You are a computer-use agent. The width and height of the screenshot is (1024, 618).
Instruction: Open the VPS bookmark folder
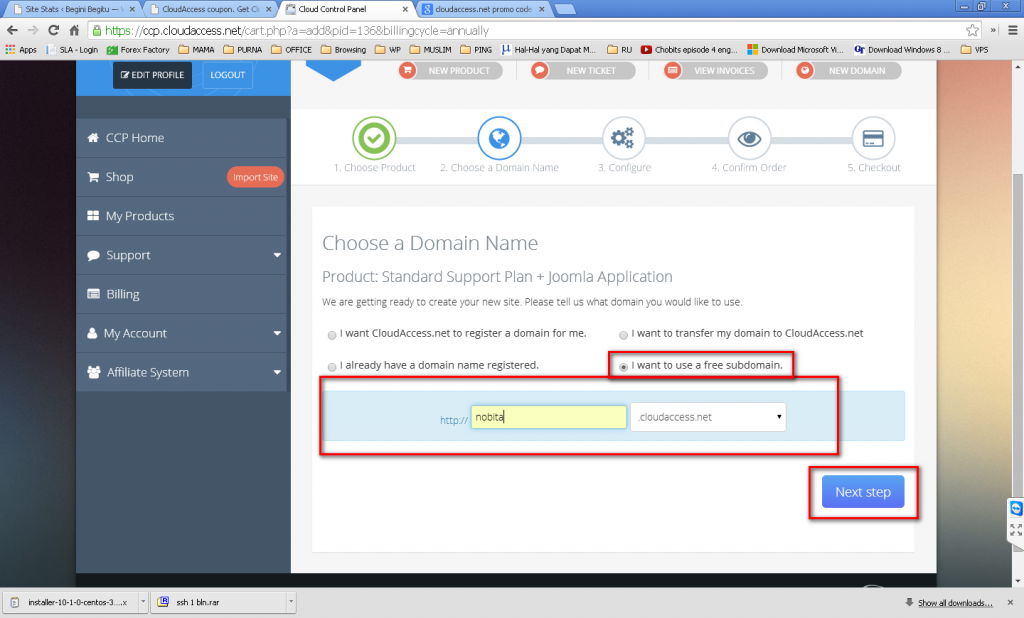(974, 50)
